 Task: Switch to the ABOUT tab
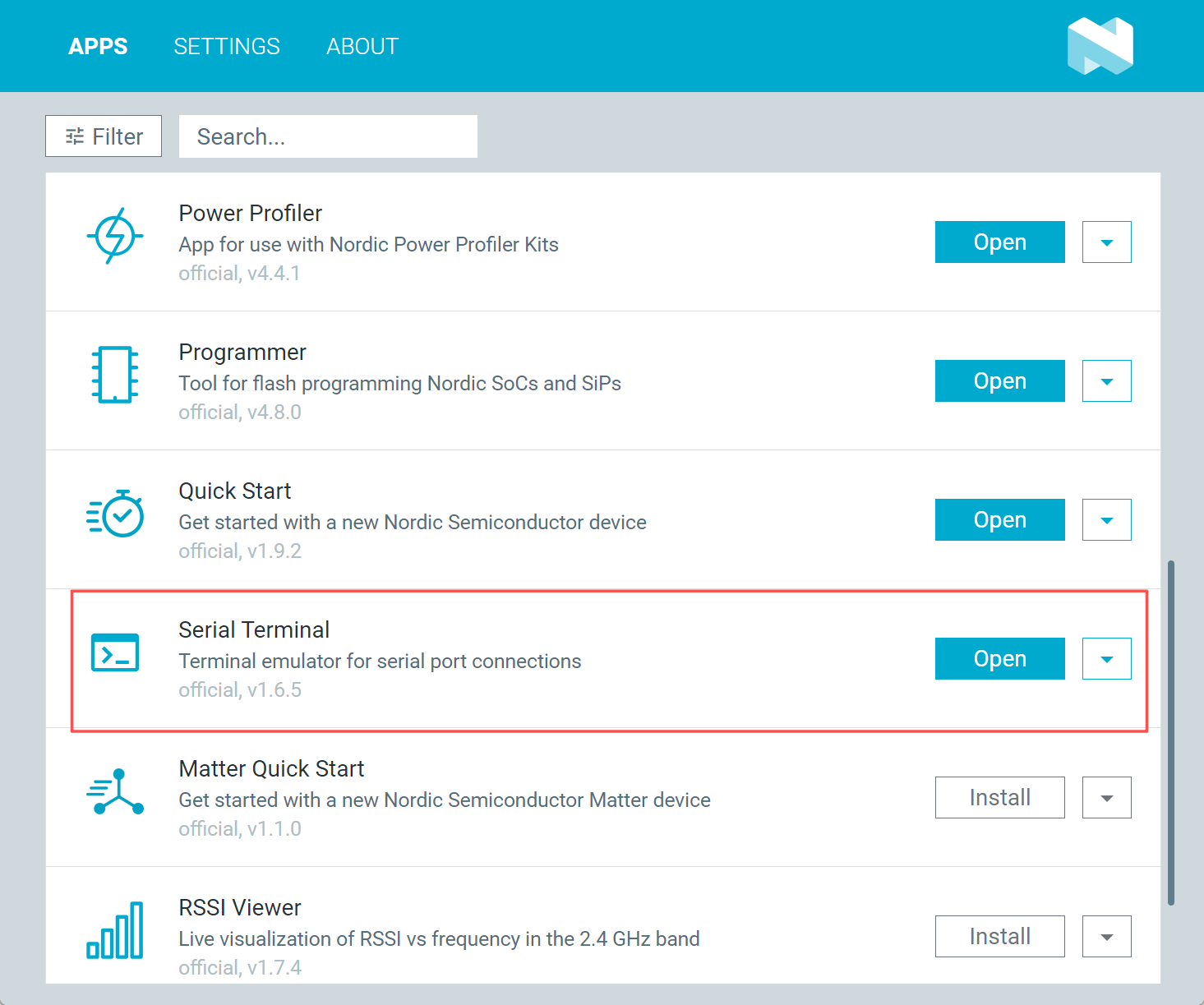click(x=362, y=46)
